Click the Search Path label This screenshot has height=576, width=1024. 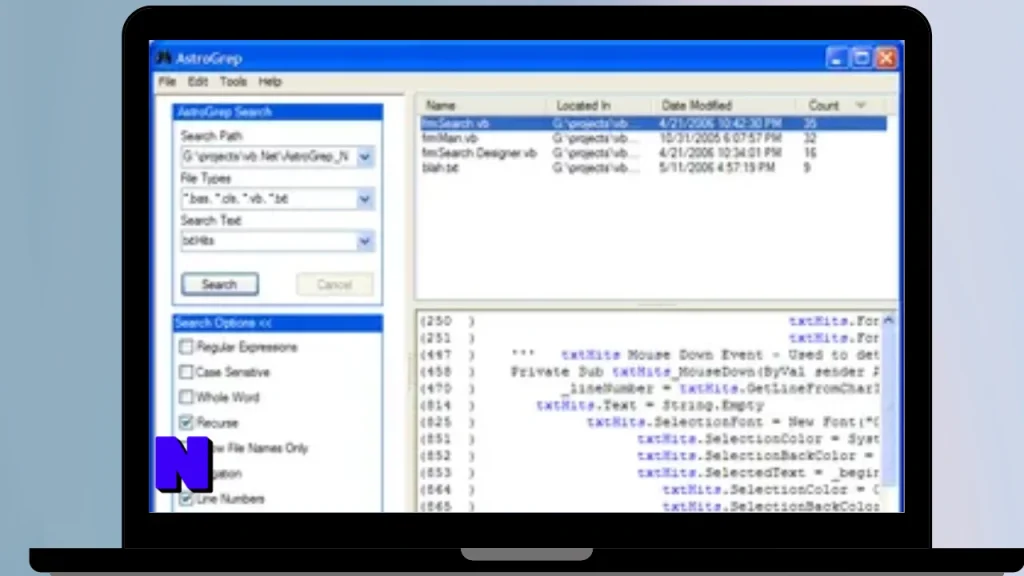point(212,136)
